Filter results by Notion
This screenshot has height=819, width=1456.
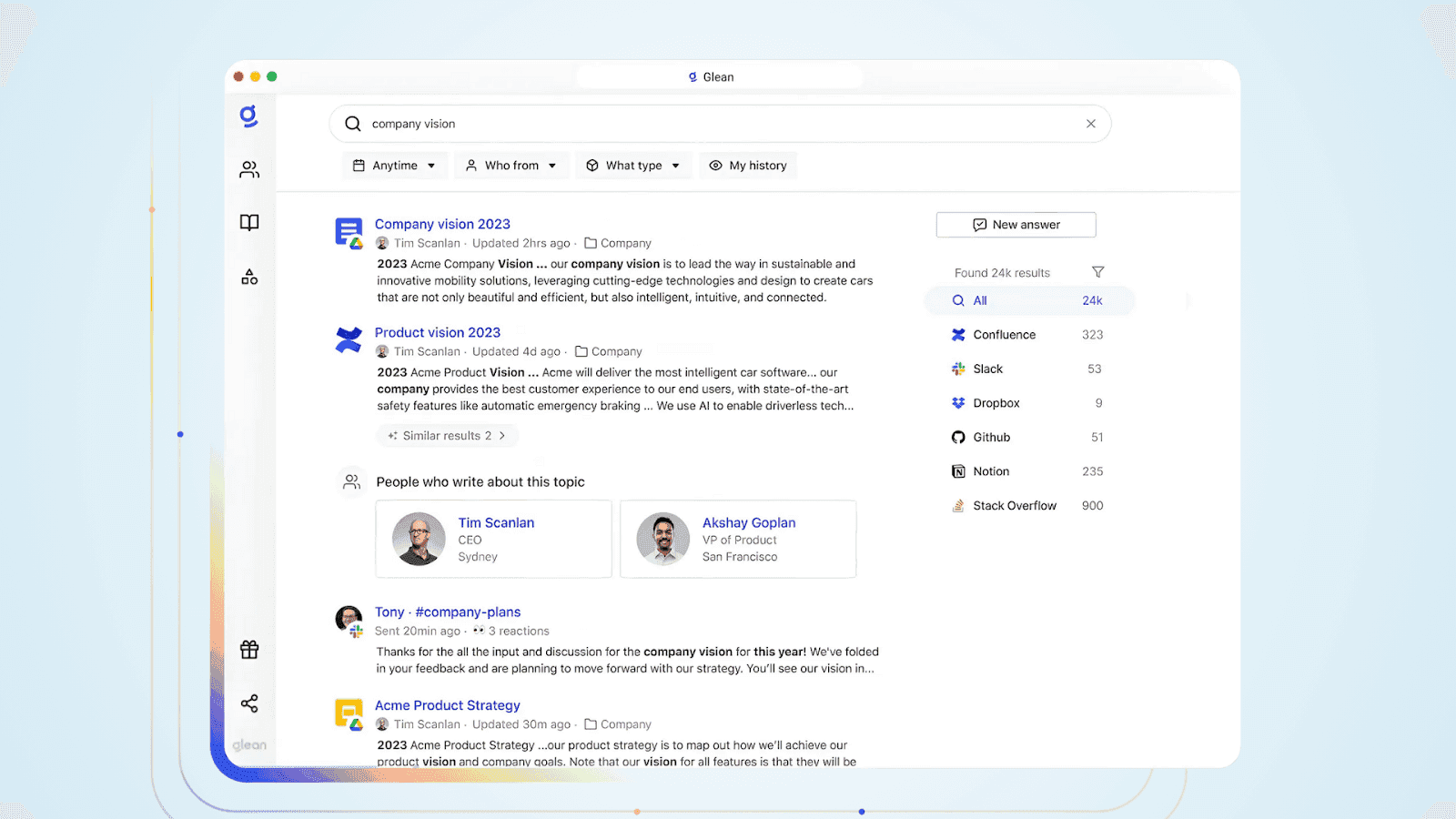[1028, 471]
